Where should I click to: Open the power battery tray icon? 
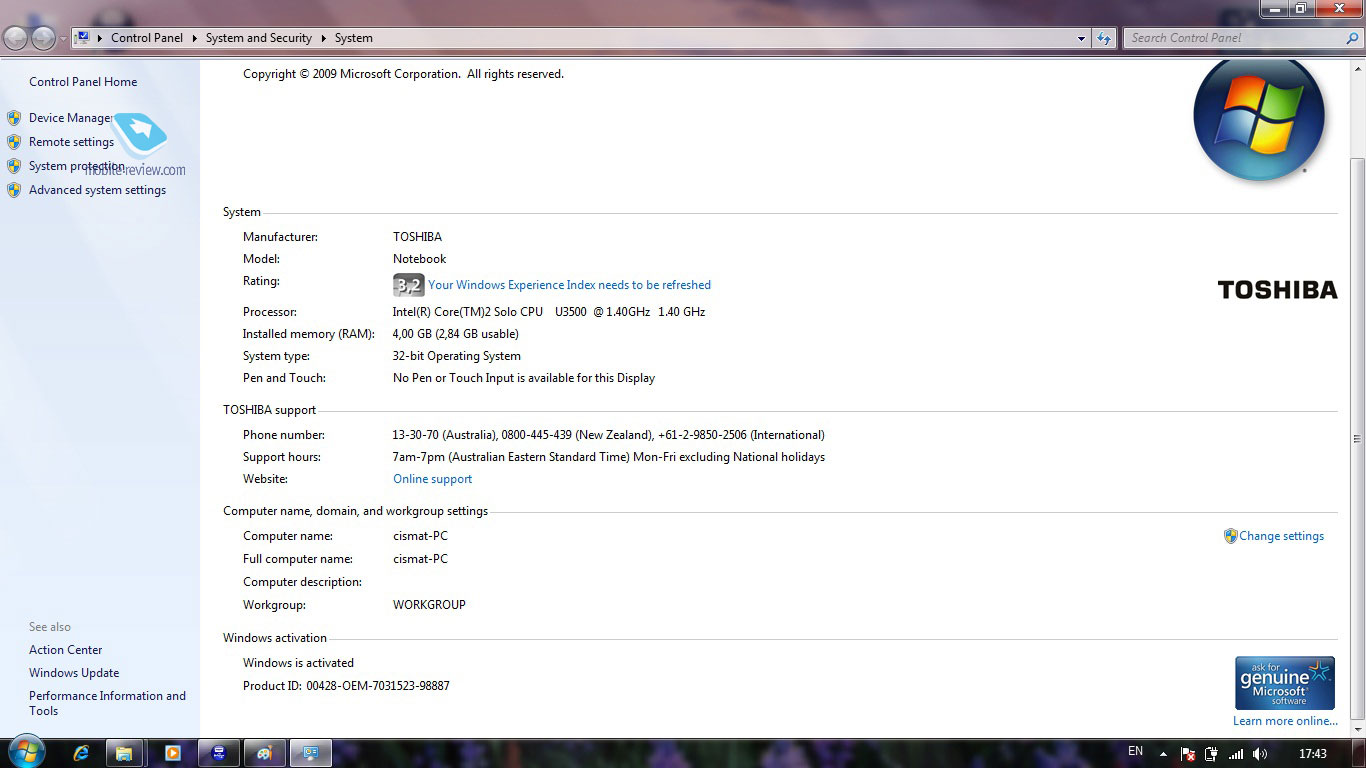1212,754
